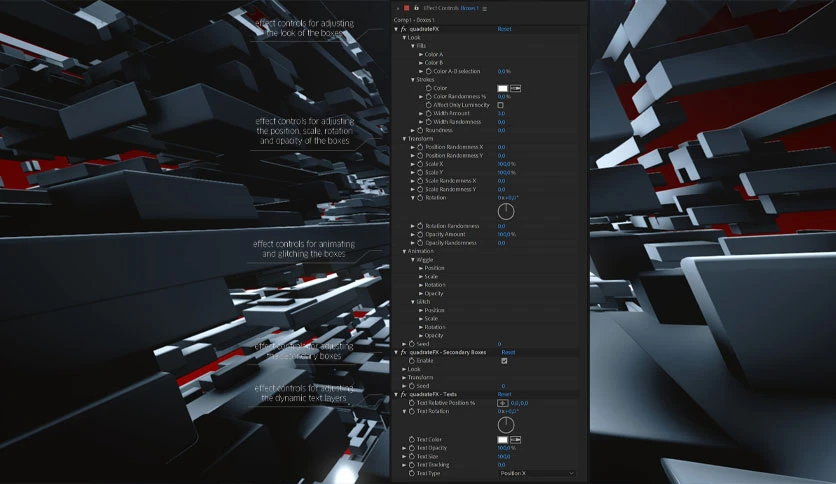836x484 pixels.
Task: Click eyedropper next to Strokes Color swatch
Action: tap(516, 88)
